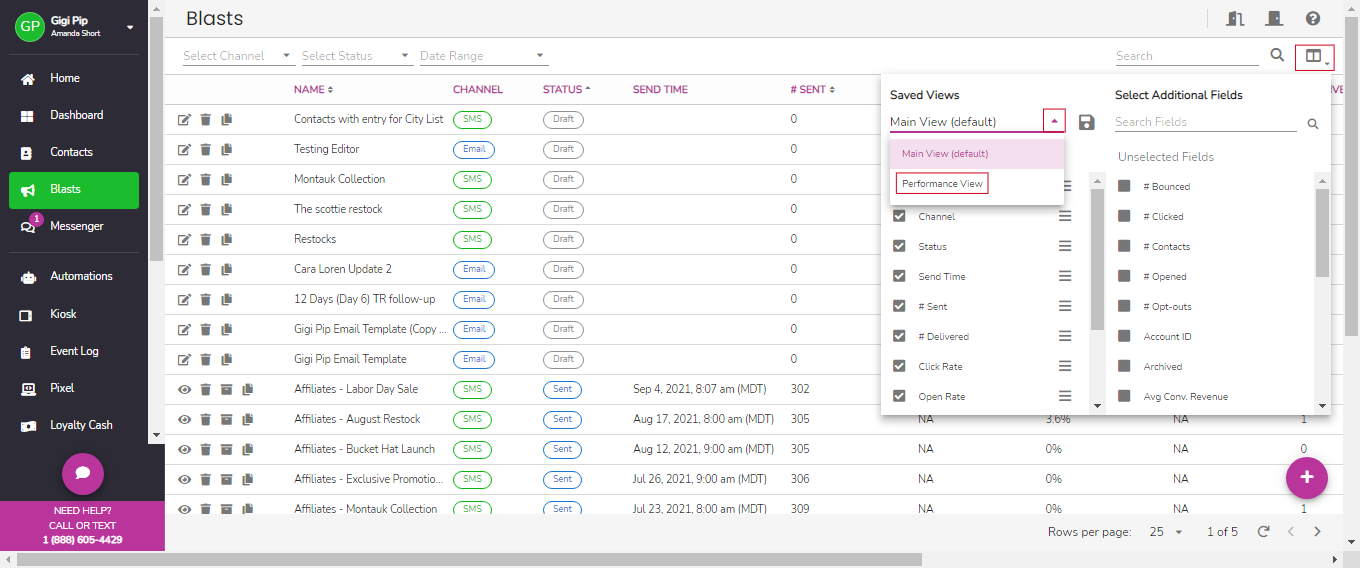Collapse the Saved Views dropdown arrow
The image size is (1360, 568).
pos(1054,121)
